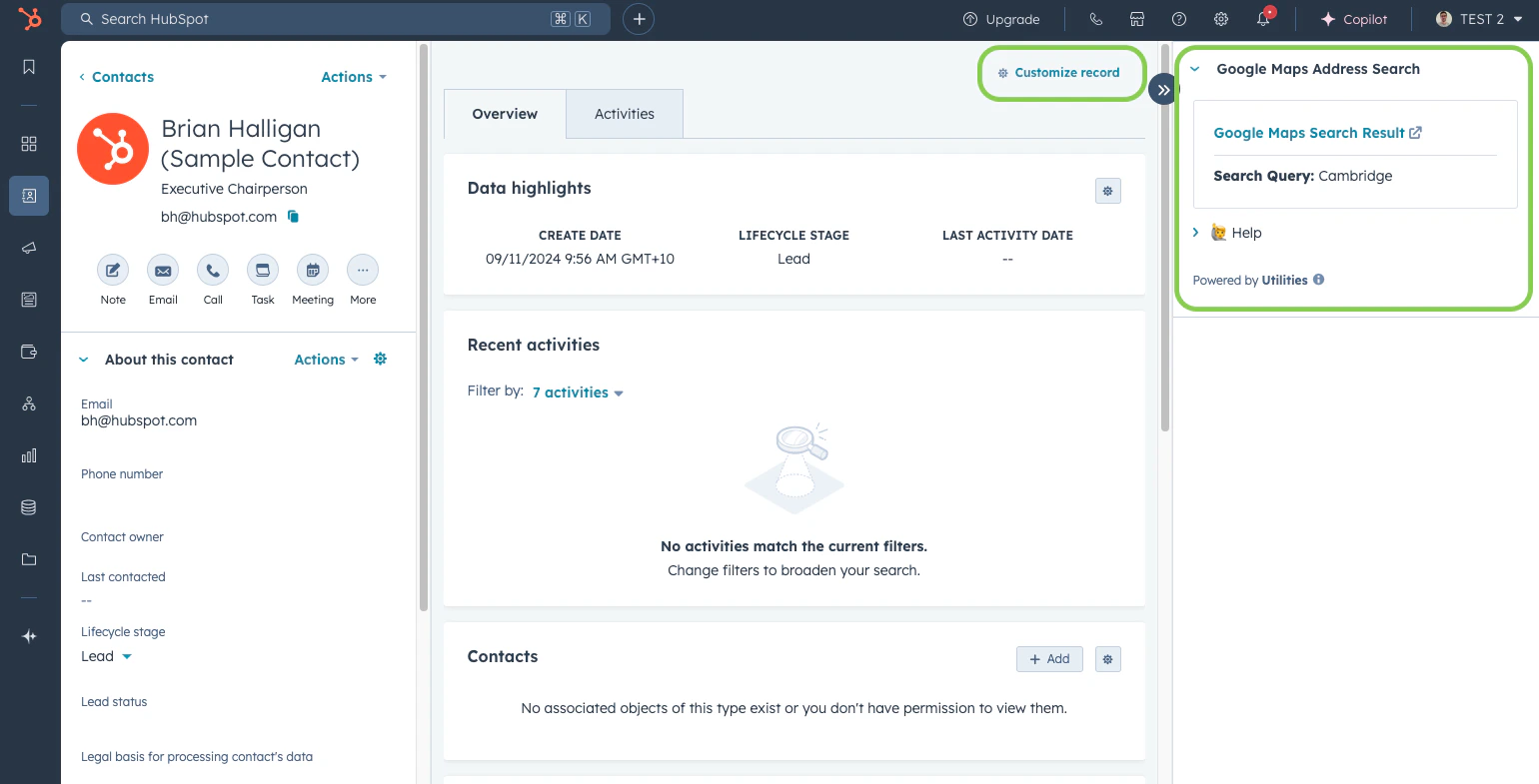This screenshot has width=1539, height=784.
Task: Open the Copilot assistant
Action: point(1354,19)
